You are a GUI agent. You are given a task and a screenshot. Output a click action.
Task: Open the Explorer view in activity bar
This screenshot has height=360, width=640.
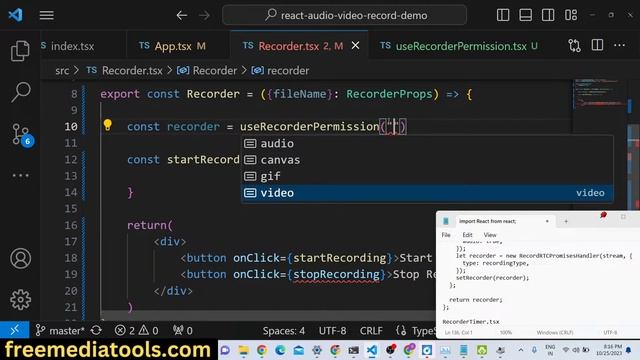click(x=20, y=51)
